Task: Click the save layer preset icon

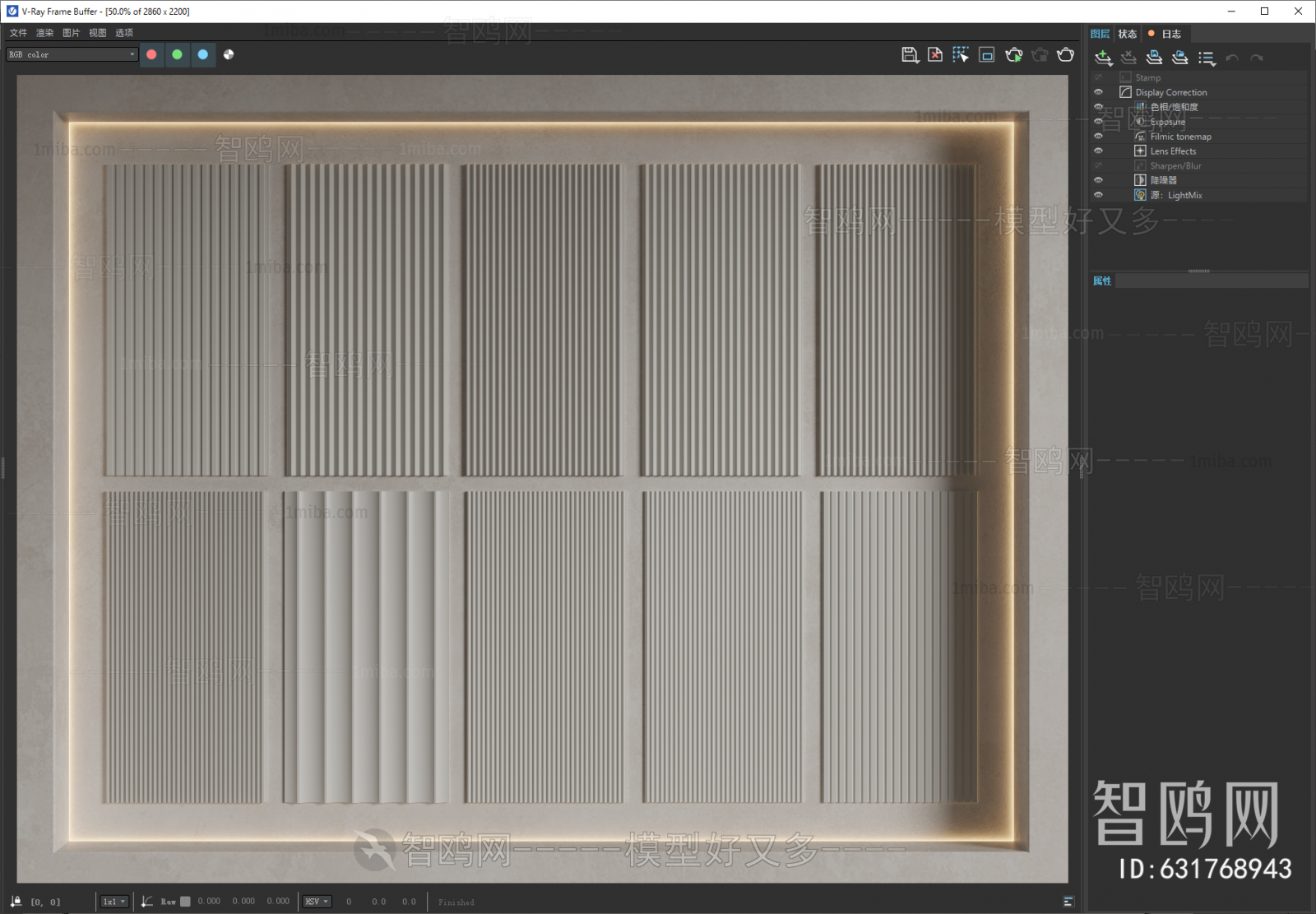Action: tap(1155, 58)
